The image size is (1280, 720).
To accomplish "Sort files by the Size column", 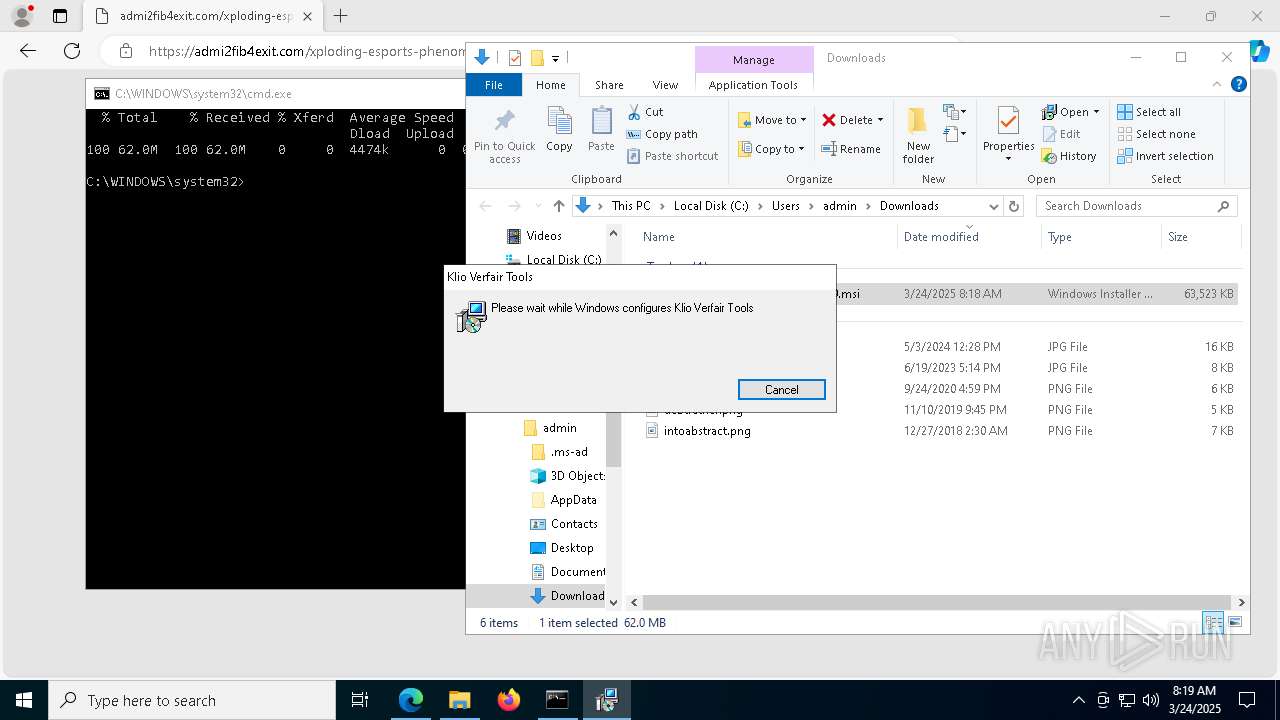I will [1200, 237].
